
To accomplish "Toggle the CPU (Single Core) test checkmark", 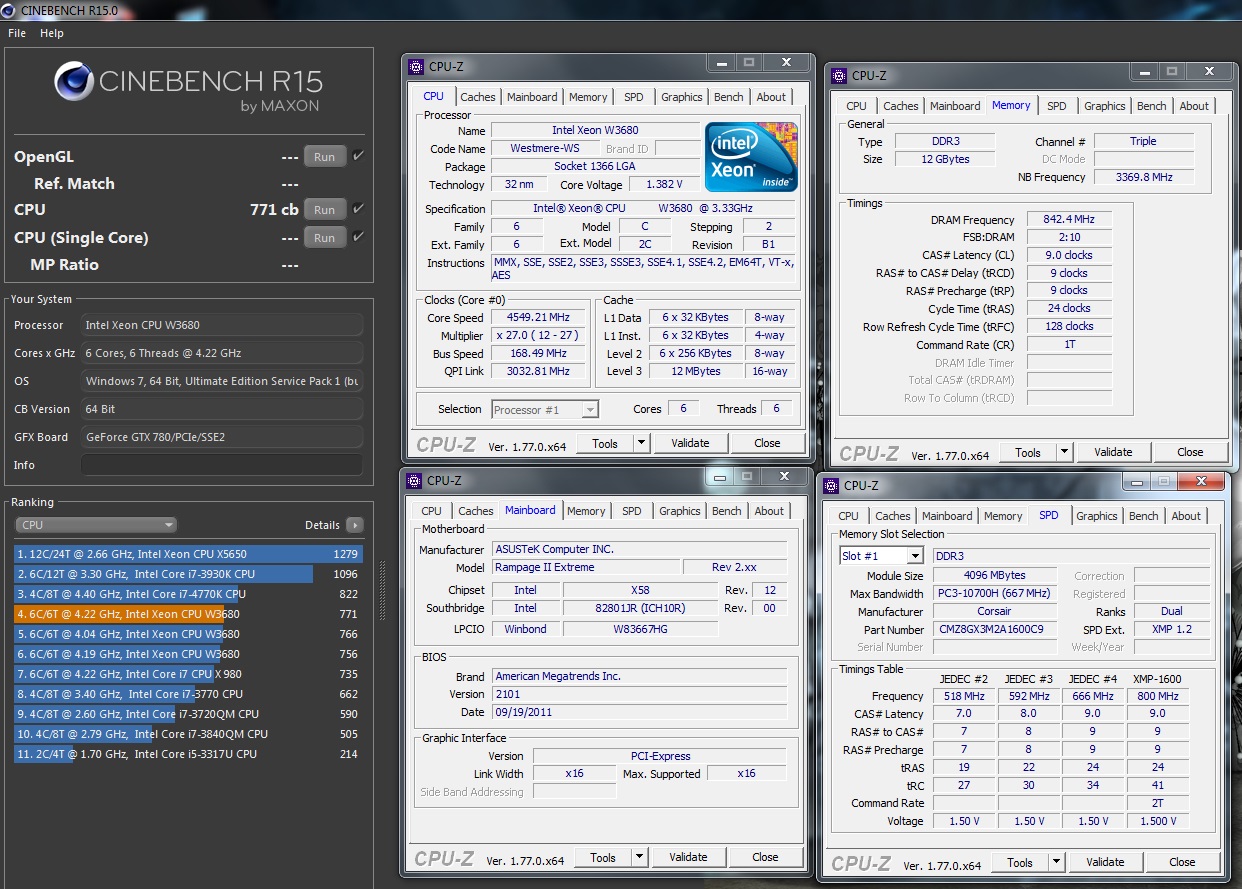I will click(x=358, y=237).
